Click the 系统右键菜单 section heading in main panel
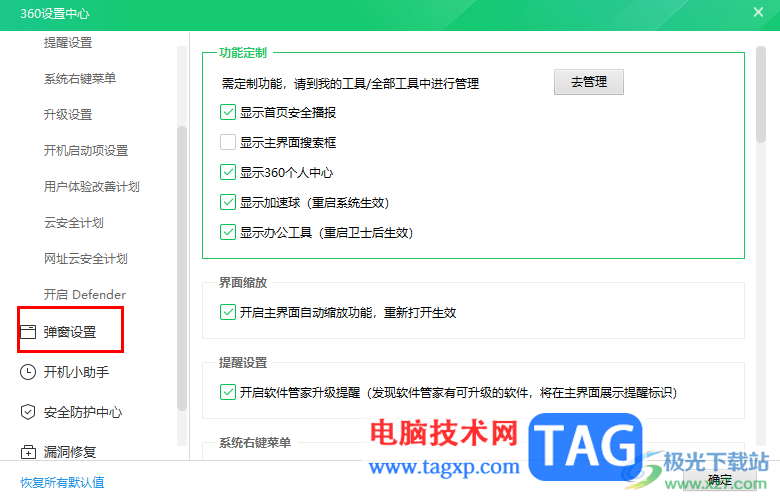This screenshot has width=780, height=500. [255, 442]
